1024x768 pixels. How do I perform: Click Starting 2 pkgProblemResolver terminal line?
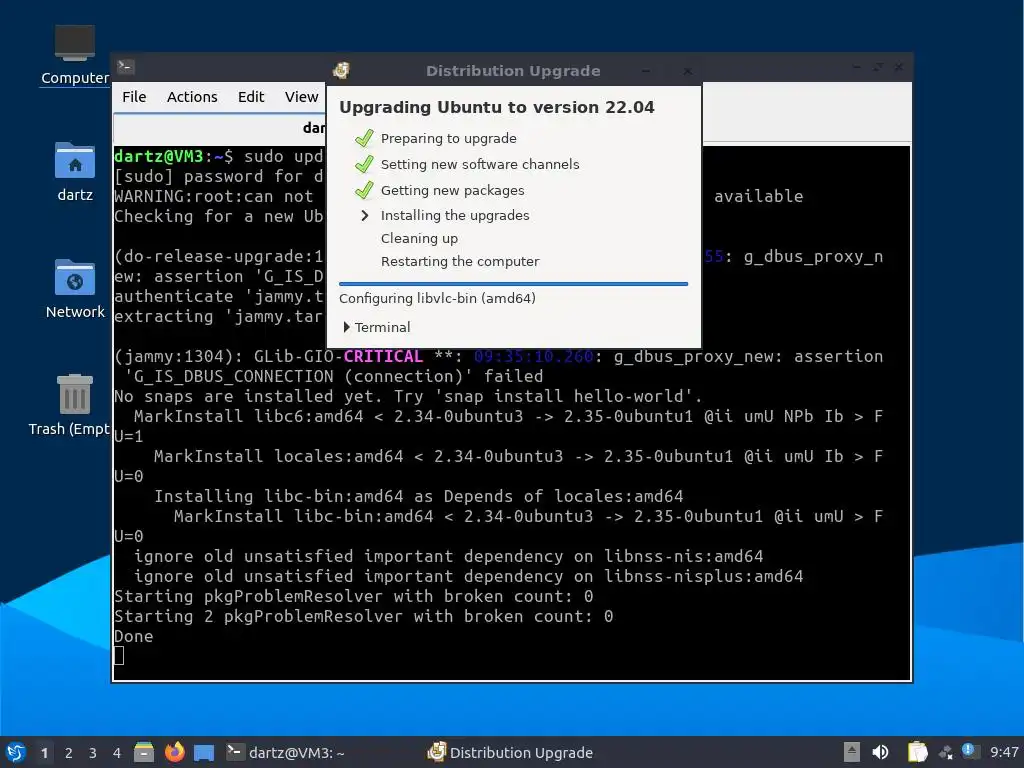coord(364,616)
